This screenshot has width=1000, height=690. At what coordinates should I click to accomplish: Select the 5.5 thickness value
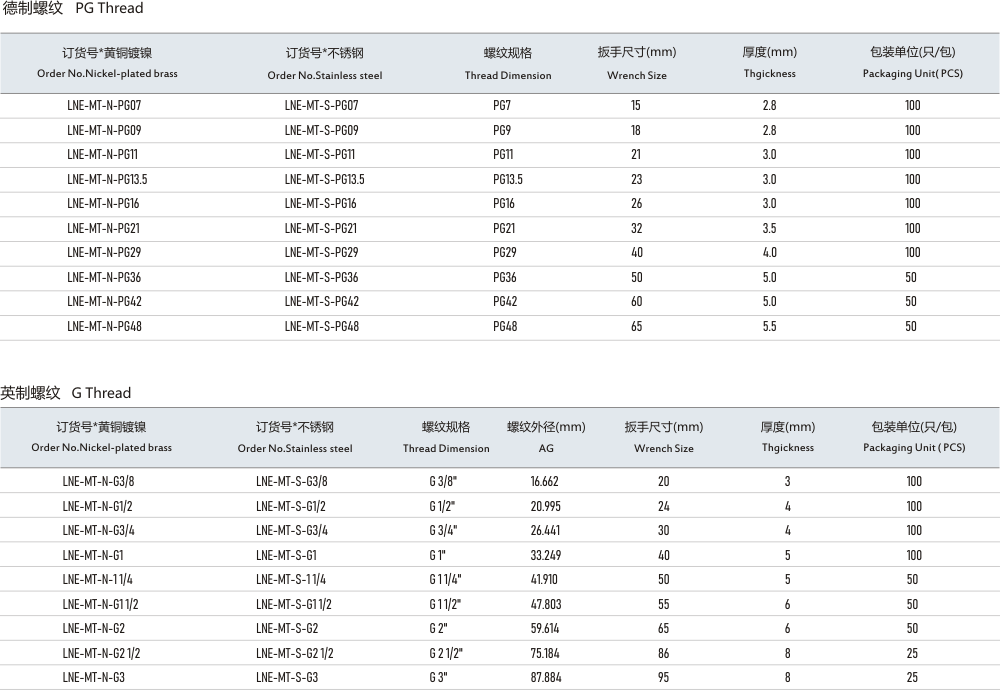pyautogui.click(x=768, y=326)
